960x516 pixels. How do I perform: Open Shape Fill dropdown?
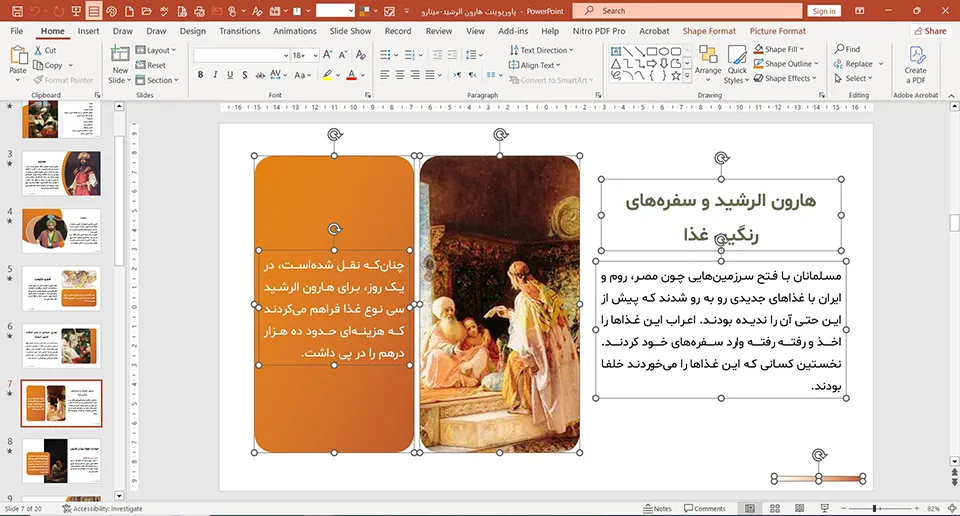[x=779, y=49]
